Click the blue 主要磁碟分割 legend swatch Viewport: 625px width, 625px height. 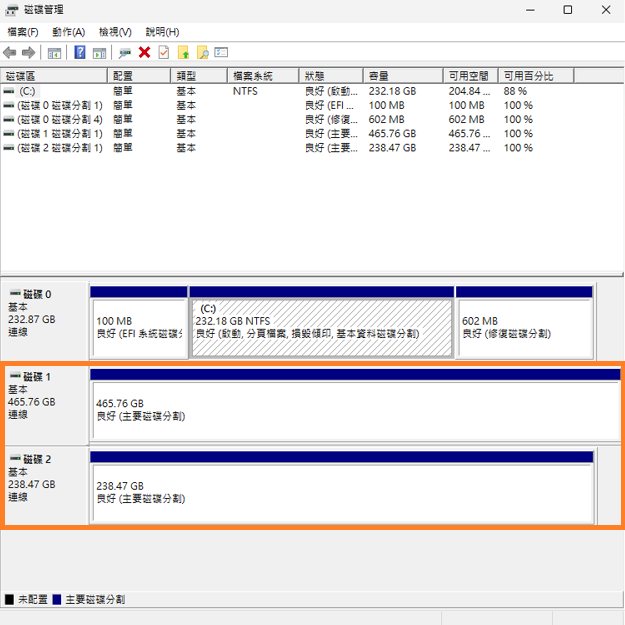[57, 599]
